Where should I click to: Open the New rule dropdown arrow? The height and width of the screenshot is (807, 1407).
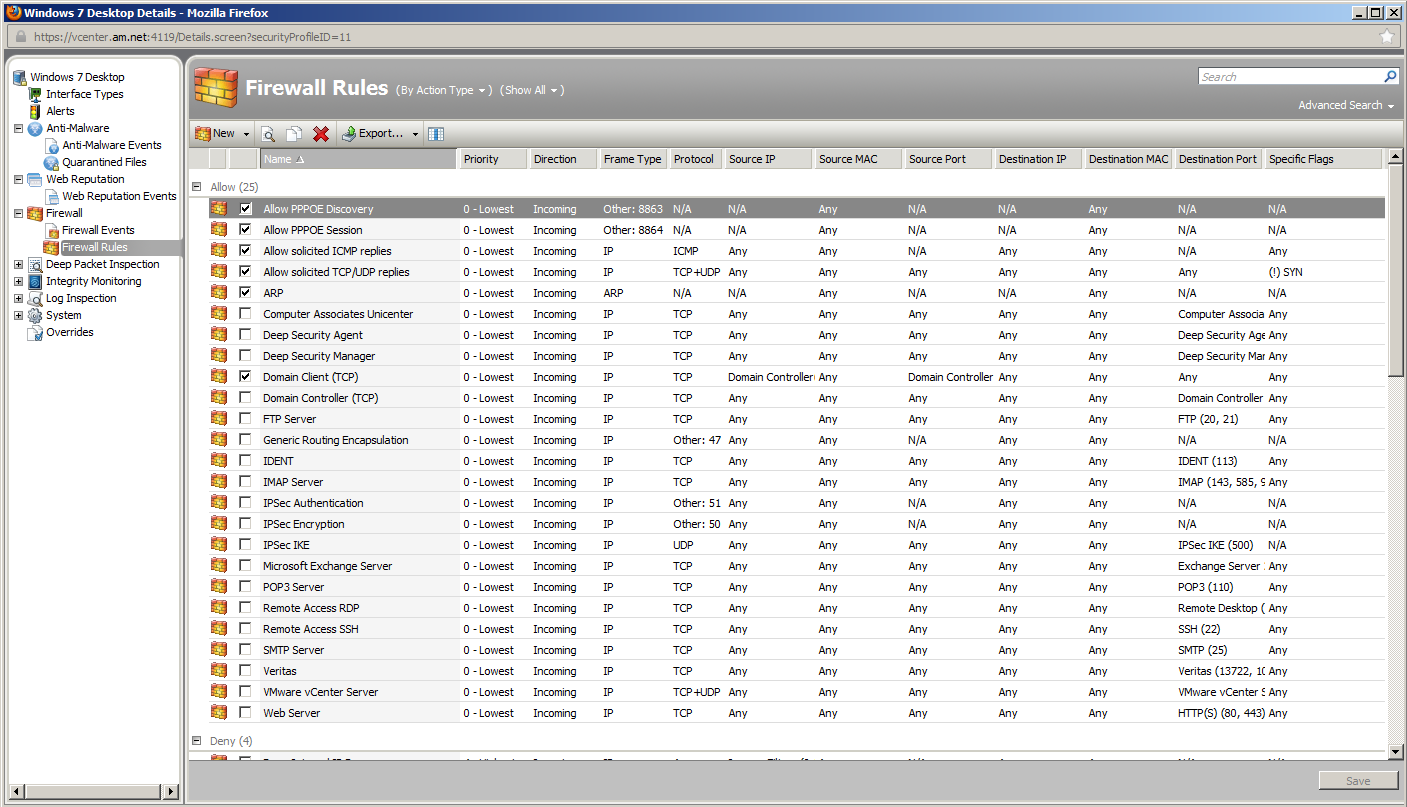[246, 134]
